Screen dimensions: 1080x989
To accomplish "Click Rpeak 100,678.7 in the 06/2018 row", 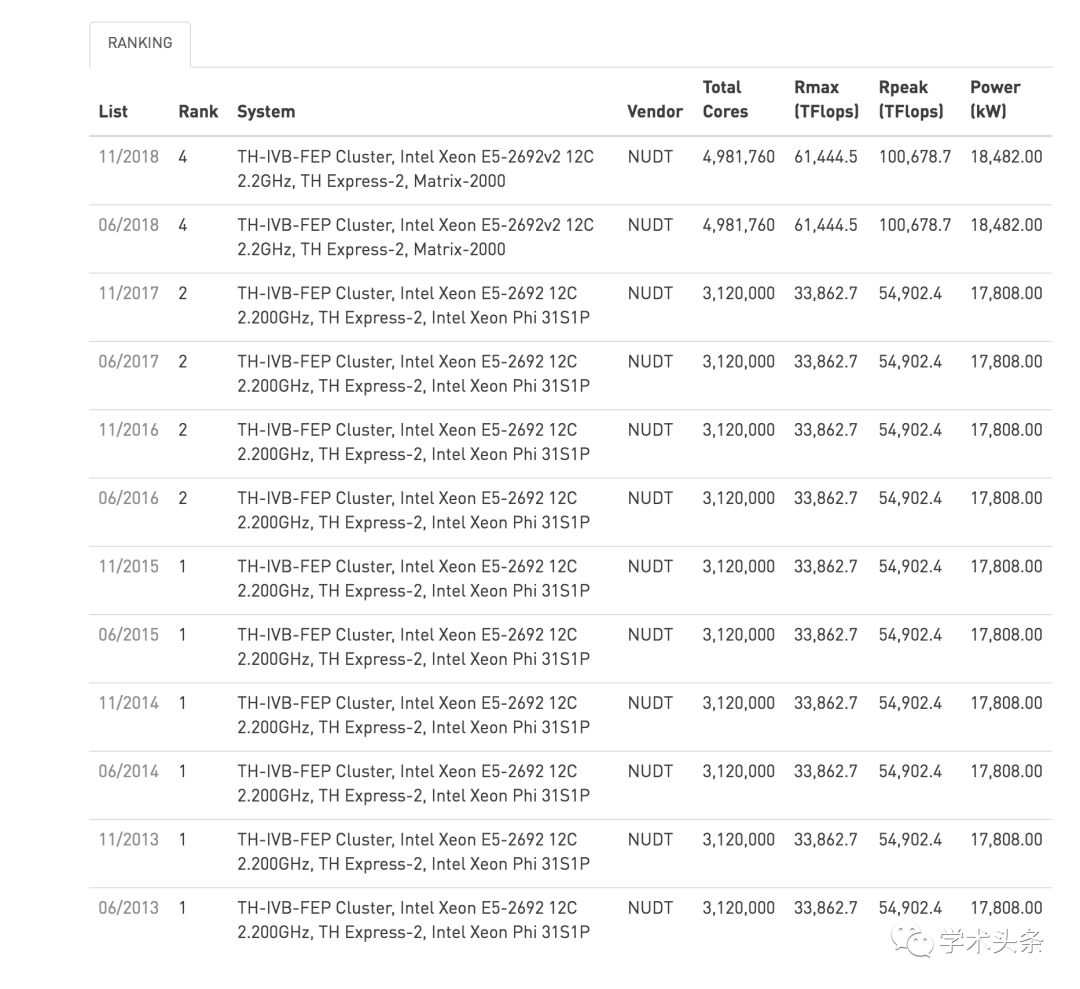I will (x=915, y=225).
